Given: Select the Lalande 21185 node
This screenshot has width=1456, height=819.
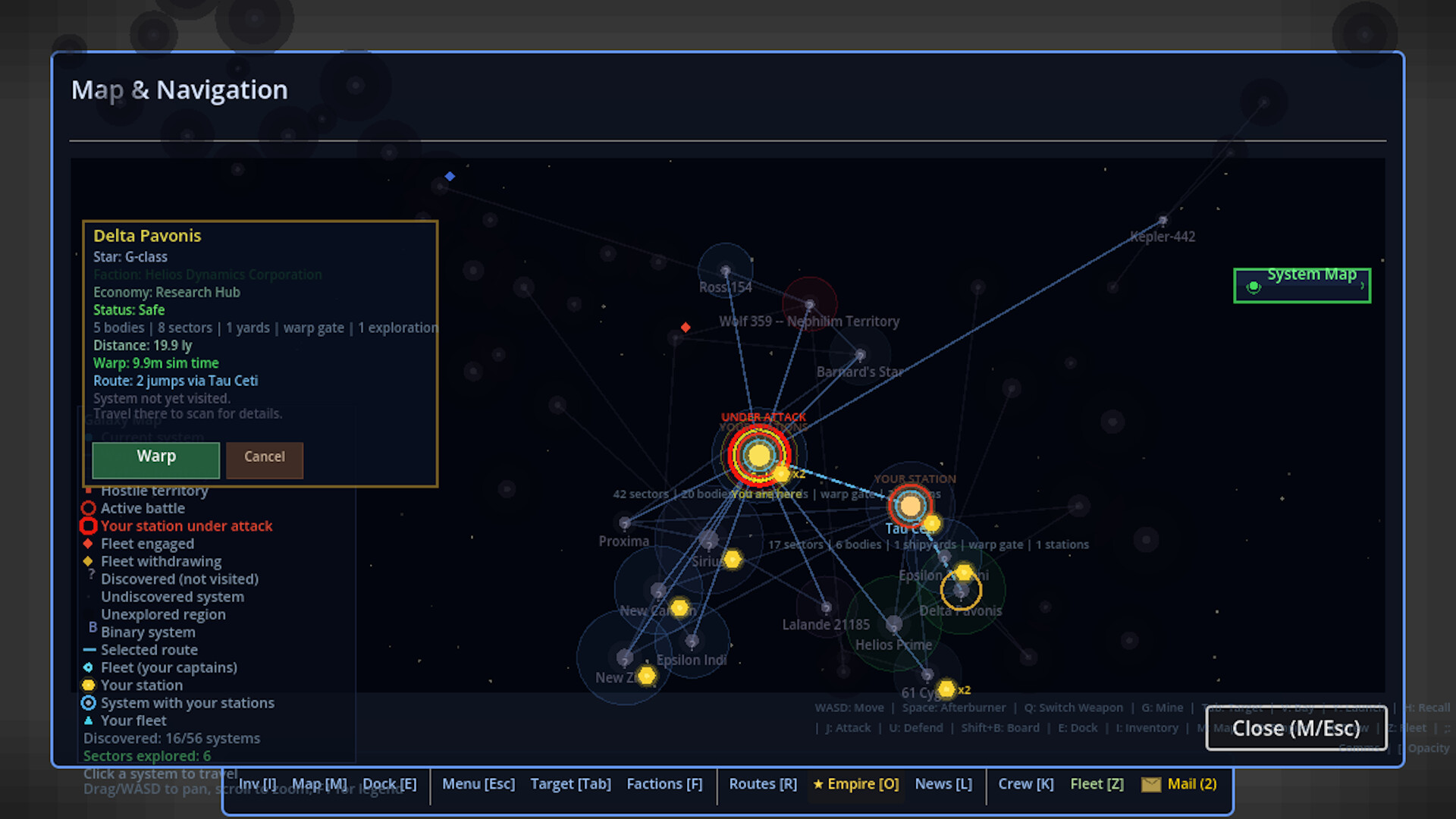Looking at the screenshot, I should click(x=826, y=607).
